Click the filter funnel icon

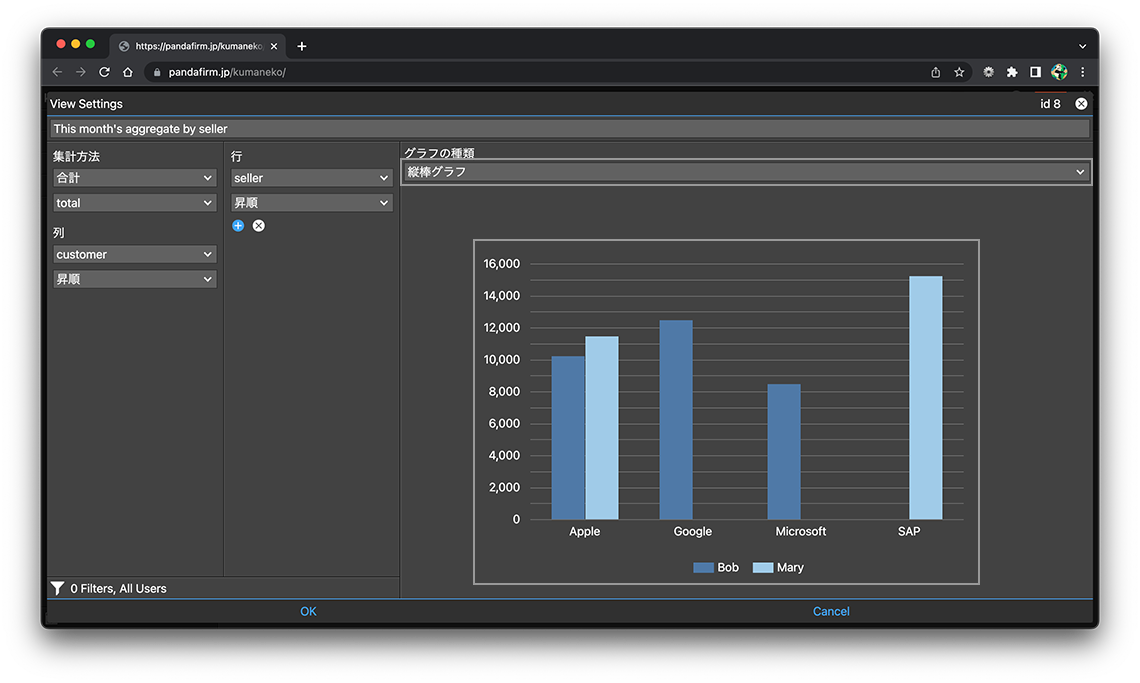pos(58,589)
